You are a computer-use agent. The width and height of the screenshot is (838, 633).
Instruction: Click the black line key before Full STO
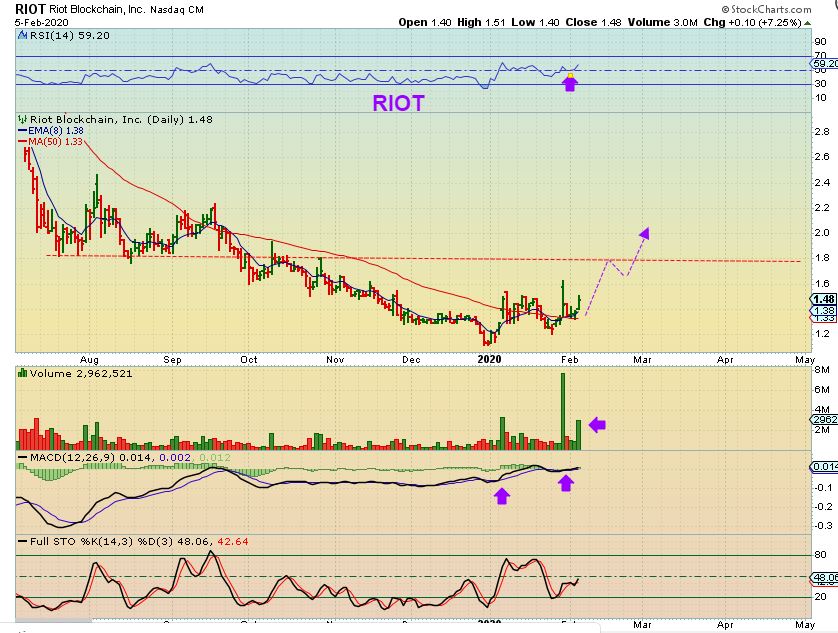coord(22,542)
